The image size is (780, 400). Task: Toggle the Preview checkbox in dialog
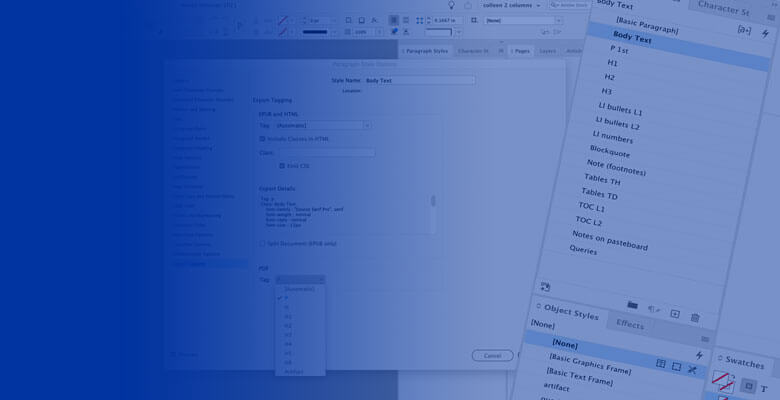(x=174, y=355)
